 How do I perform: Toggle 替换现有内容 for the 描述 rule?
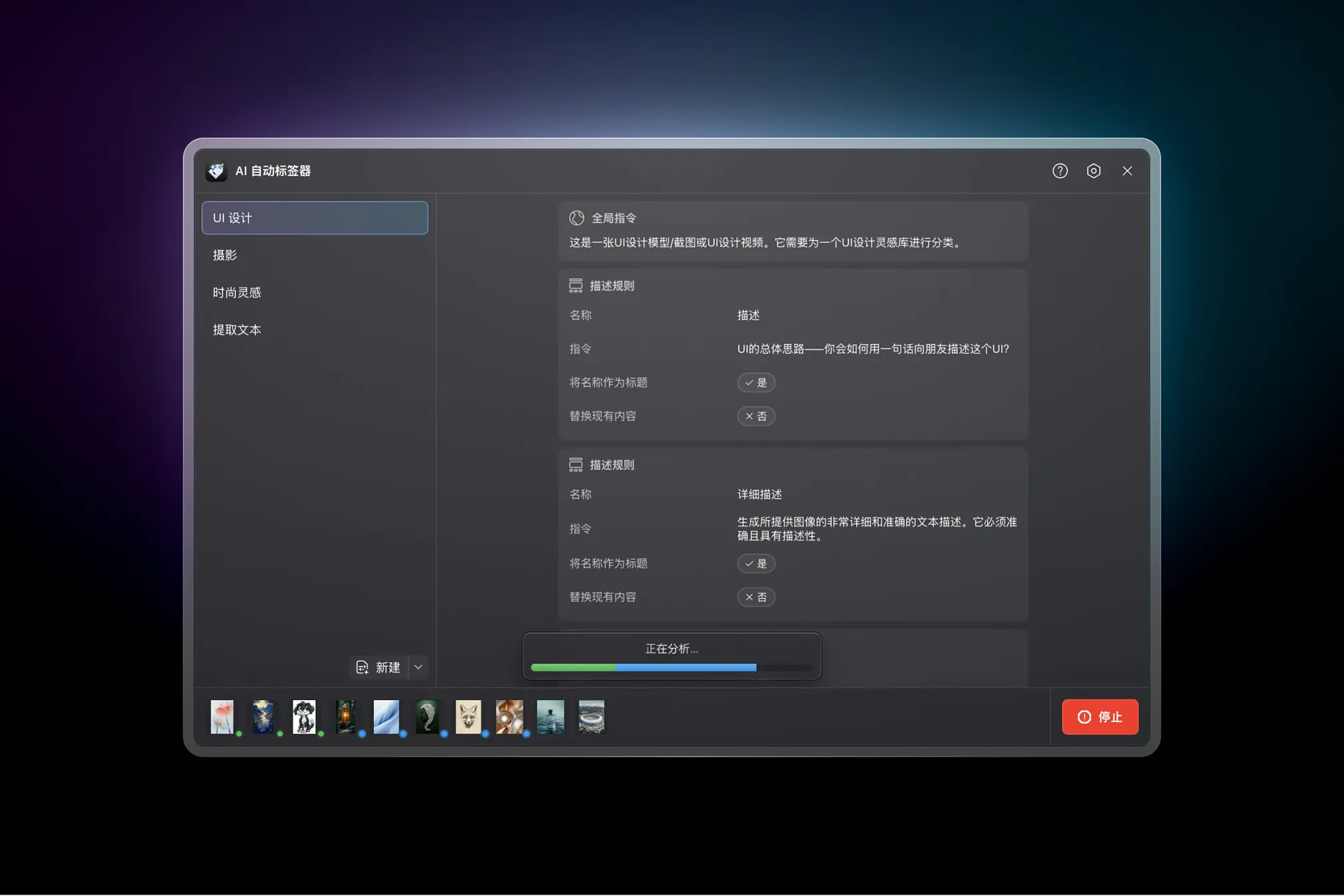[756, 416]
